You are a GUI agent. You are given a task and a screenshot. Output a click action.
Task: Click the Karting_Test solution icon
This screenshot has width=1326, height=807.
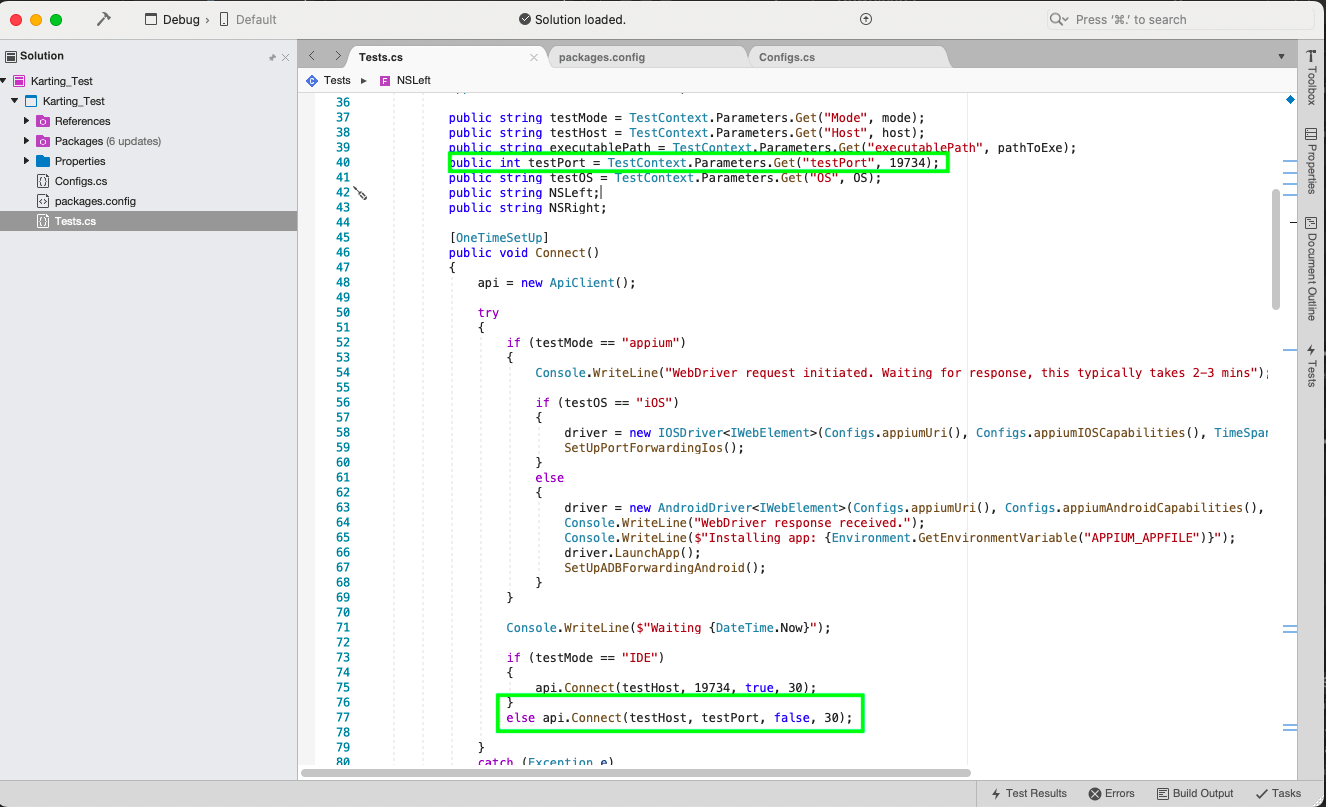coord(19,81)
